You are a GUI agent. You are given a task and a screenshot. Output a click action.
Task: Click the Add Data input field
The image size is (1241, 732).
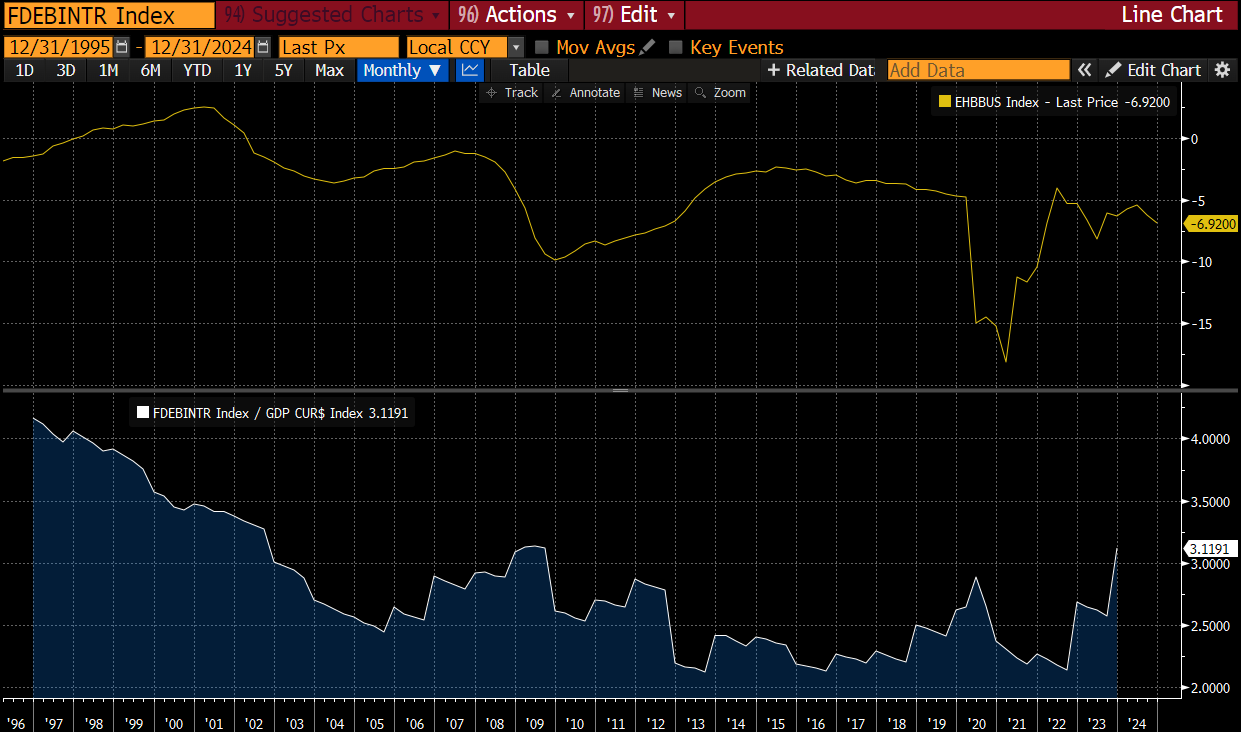(x=979, y=70)
